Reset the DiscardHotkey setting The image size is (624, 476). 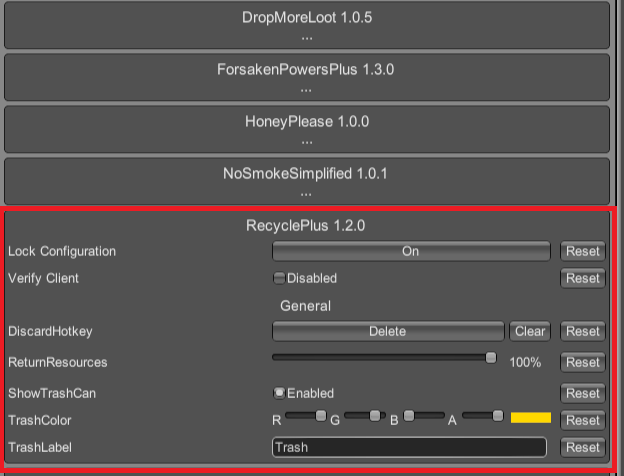tap(583, 331)
